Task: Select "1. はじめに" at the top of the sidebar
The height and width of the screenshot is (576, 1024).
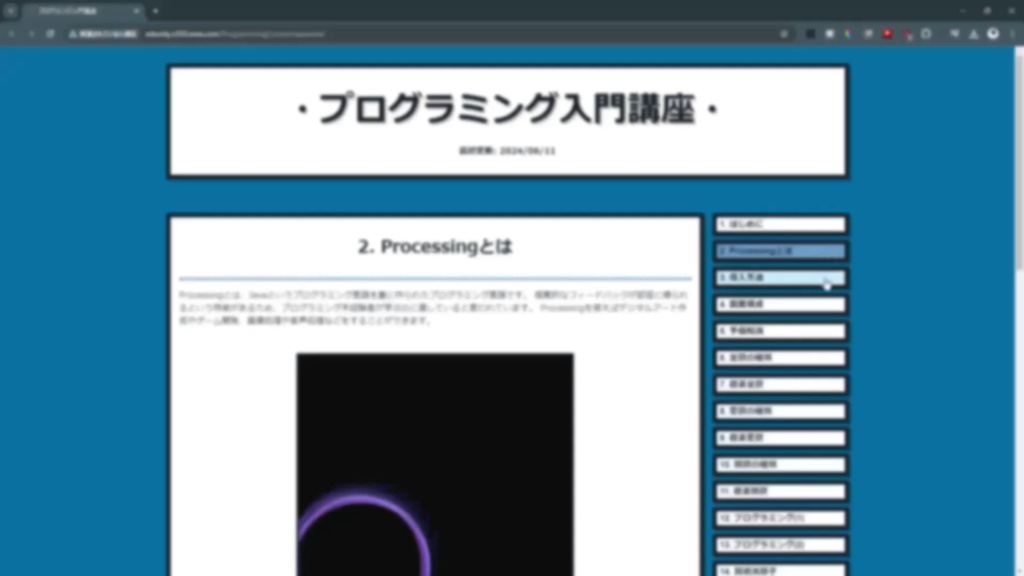Action: 779,224
